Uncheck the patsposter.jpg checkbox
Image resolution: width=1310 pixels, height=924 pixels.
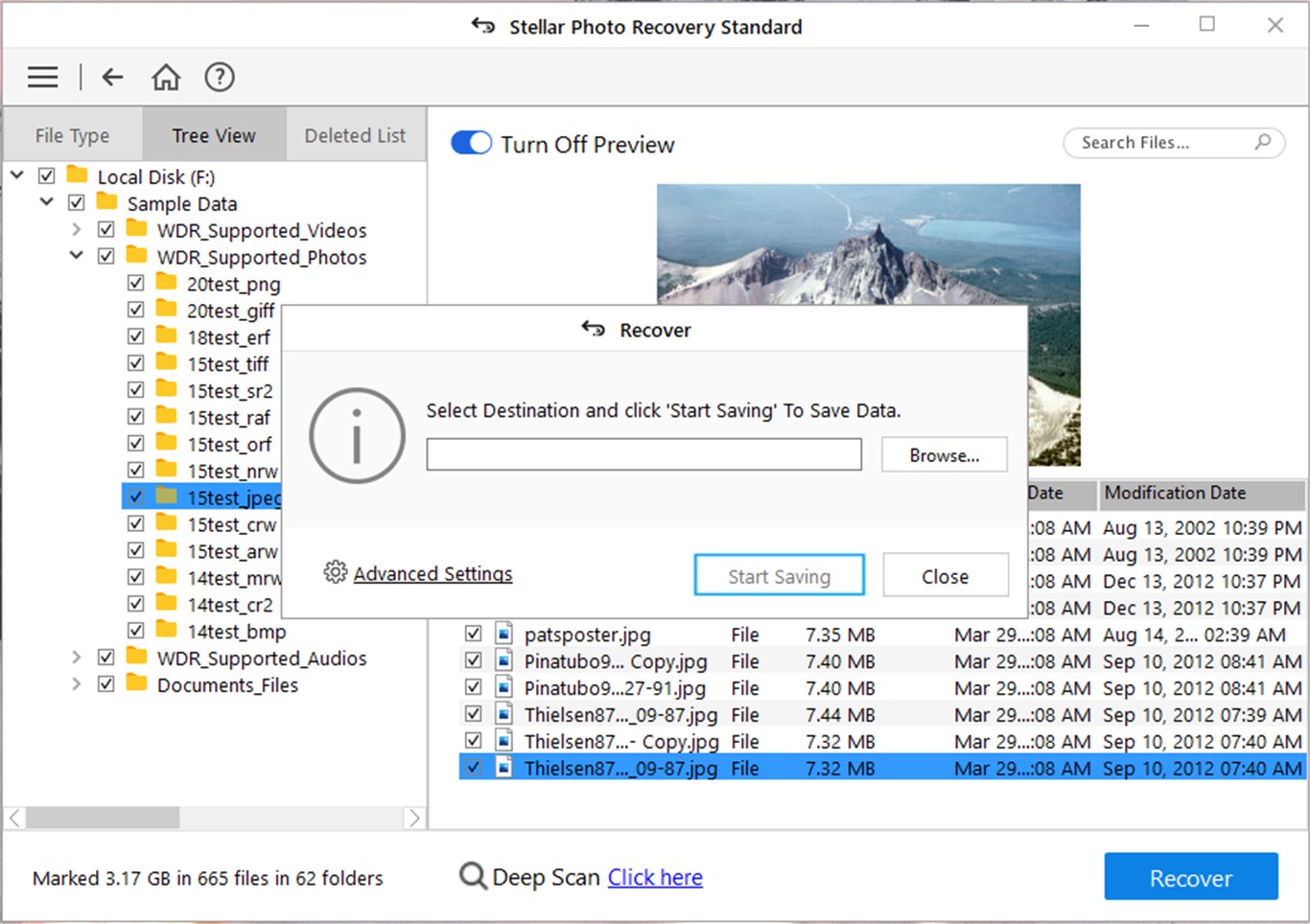point(473,634)
